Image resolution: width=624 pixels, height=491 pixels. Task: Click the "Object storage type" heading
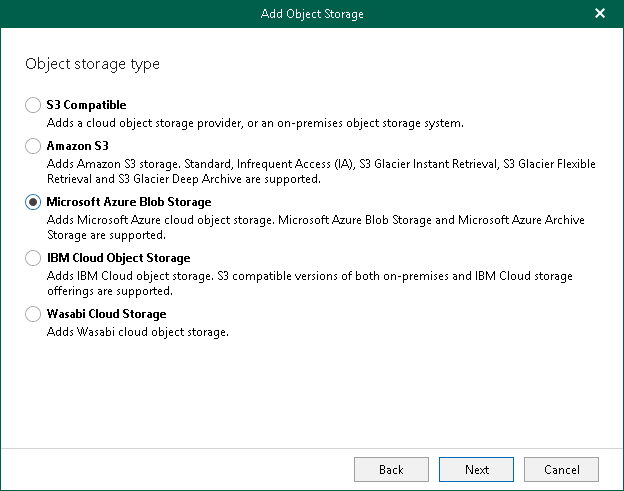[92, 64]
